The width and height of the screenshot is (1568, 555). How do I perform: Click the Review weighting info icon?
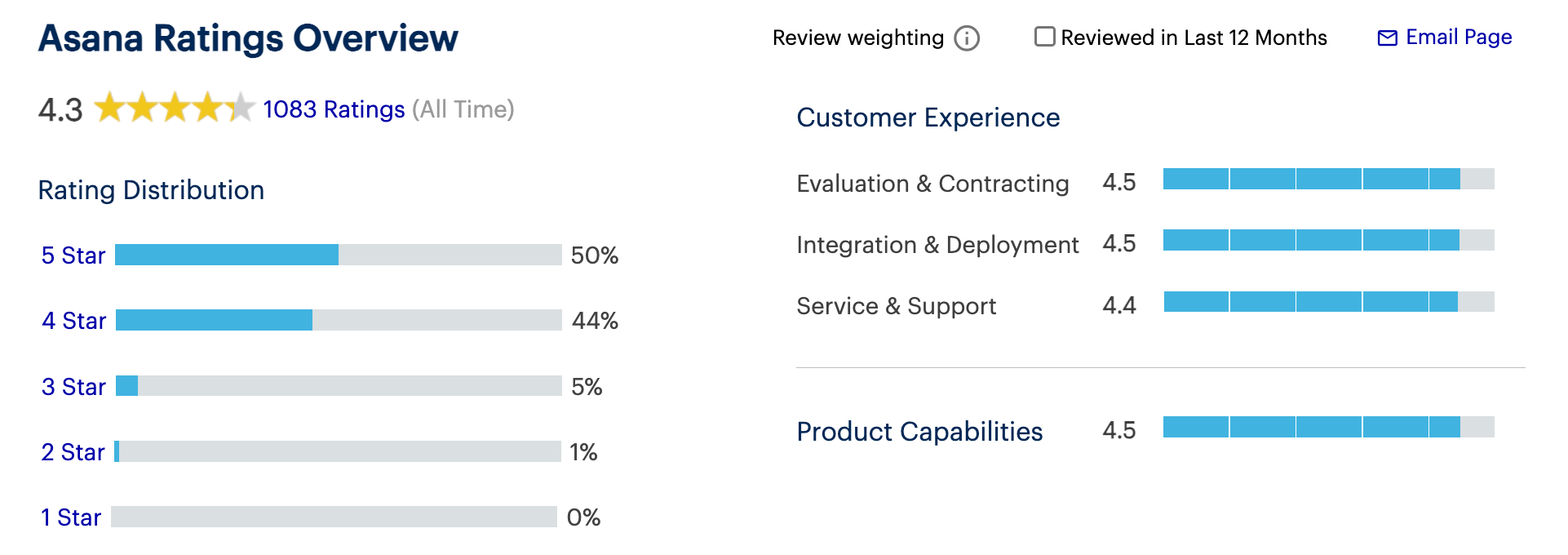(967, 38)
